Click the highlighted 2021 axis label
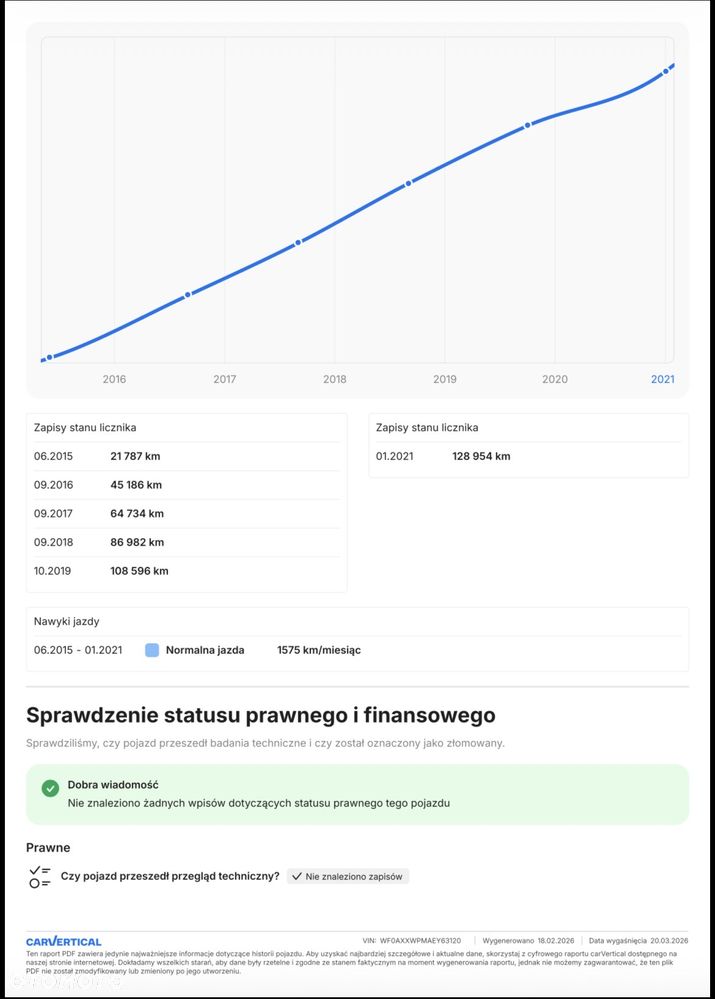The image size is (715, 999). coord(662,379)
